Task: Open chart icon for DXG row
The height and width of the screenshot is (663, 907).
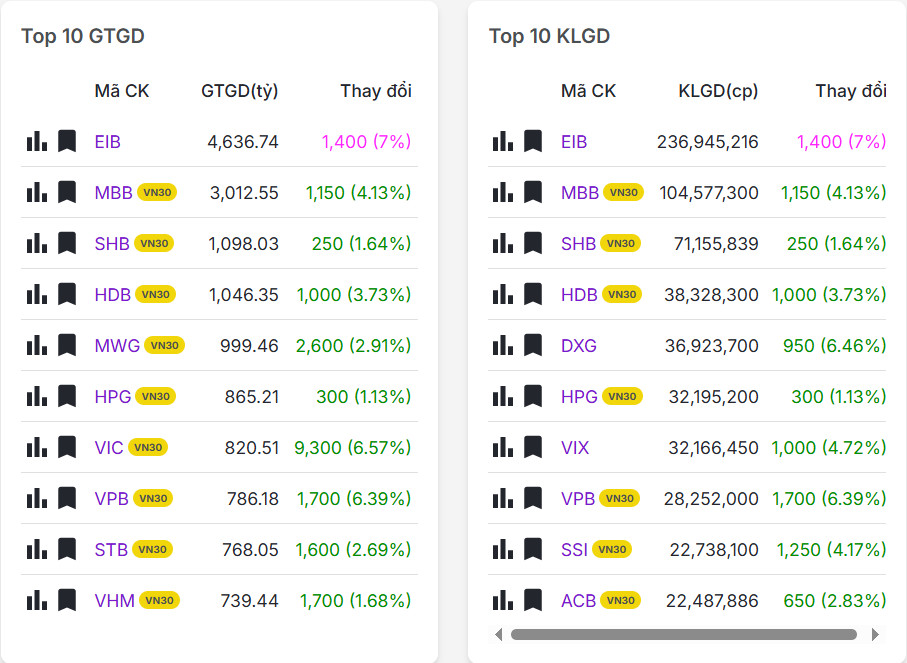Action: pyautogui.click(x=503, y=345)
